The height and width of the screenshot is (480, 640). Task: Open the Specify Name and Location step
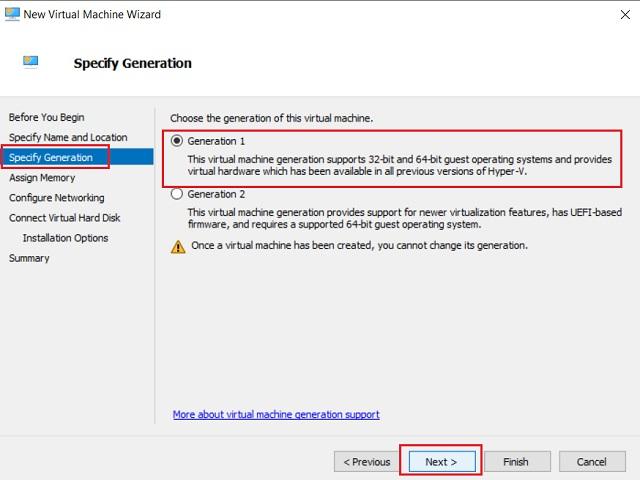(x=68, y=137)
